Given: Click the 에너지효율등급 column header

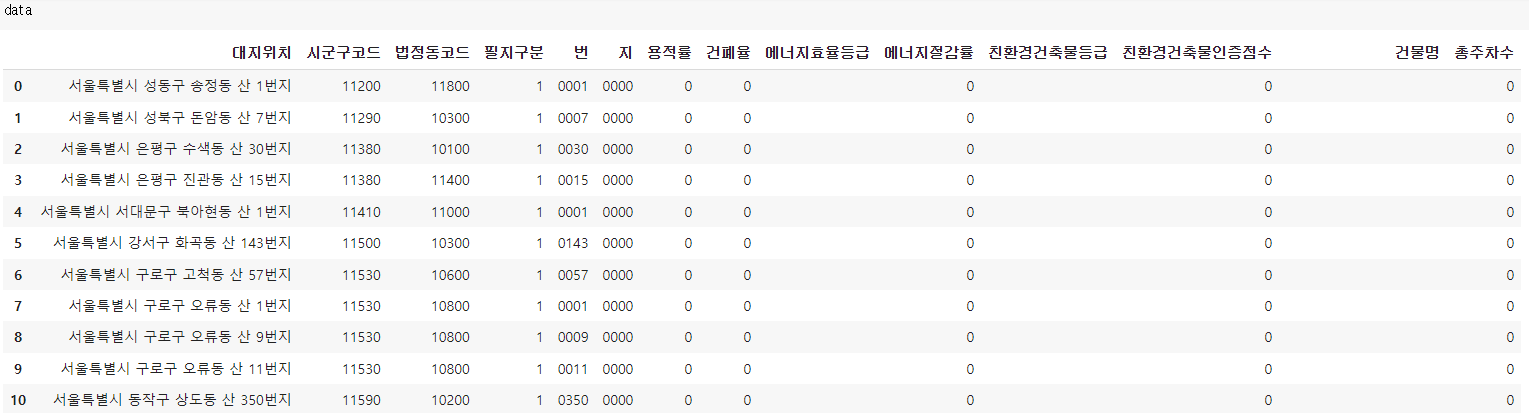Looking at the screenshot, I should click(817, 52).
